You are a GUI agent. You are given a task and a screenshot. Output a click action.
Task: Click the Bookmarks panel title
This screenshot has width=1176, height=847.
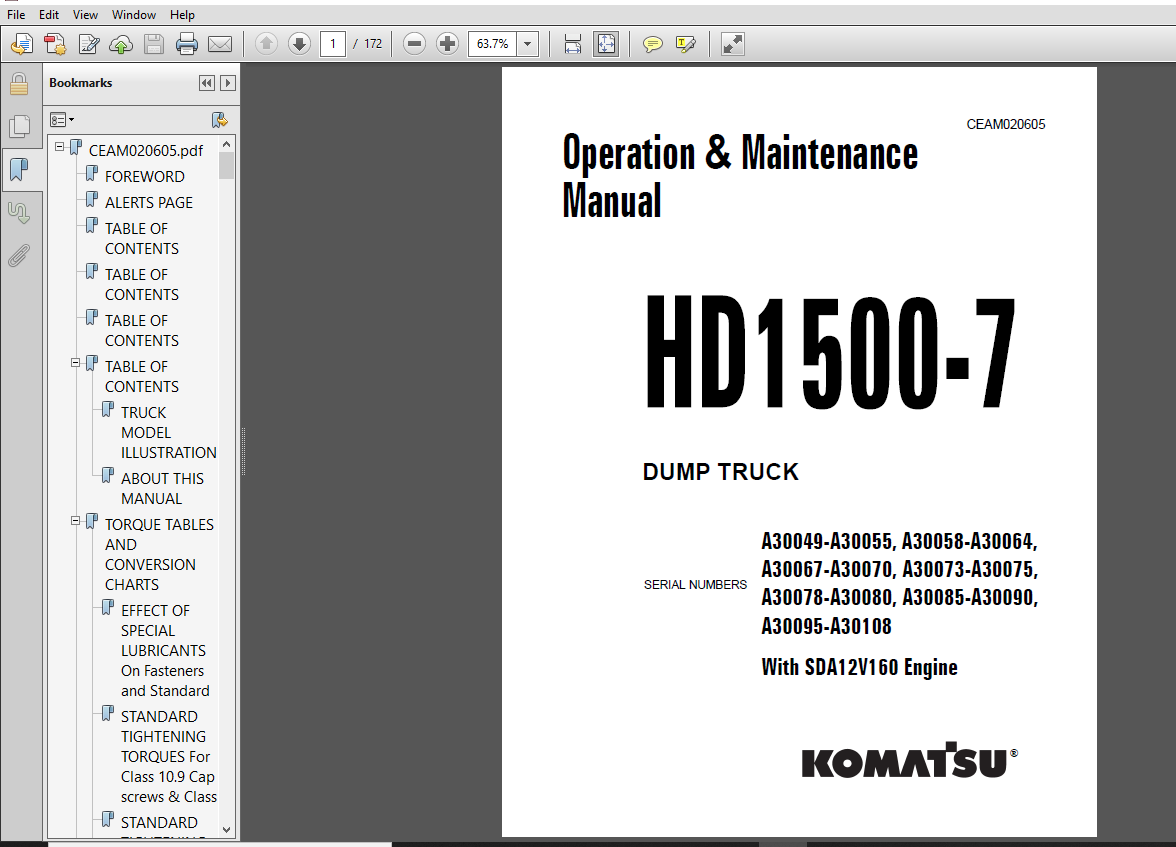point(80,83)
